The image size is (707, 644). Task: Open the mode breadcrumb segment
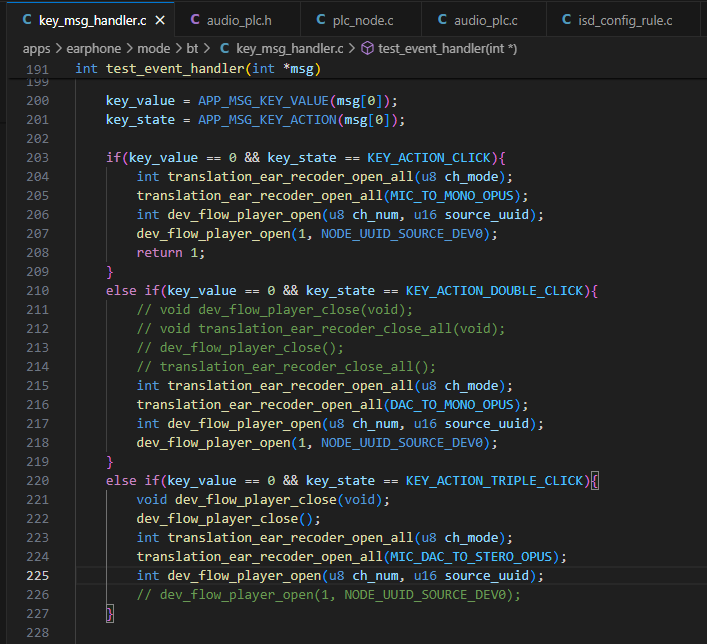click(x=153, y=49)
